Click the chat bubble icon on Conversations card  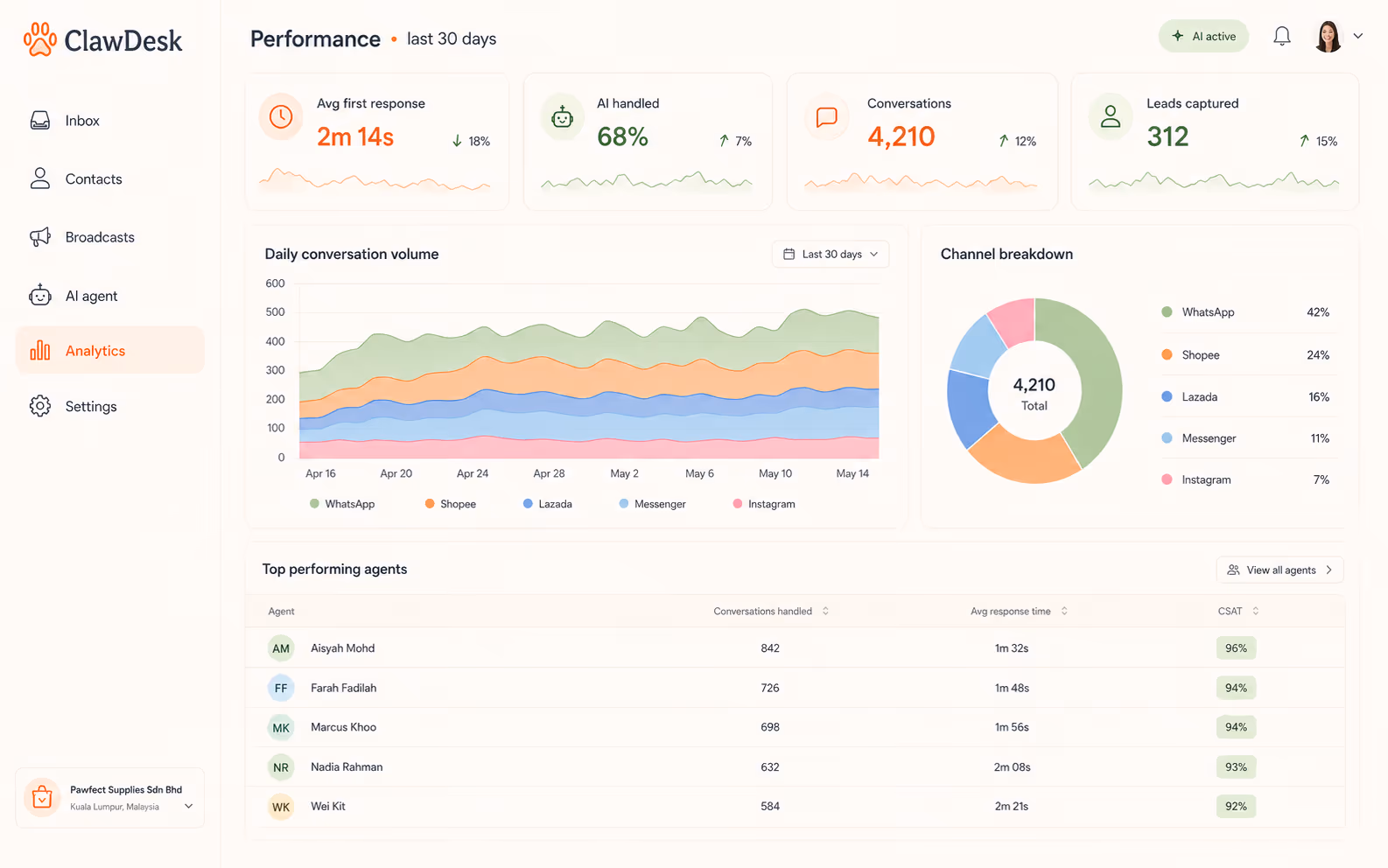point(827,116)
